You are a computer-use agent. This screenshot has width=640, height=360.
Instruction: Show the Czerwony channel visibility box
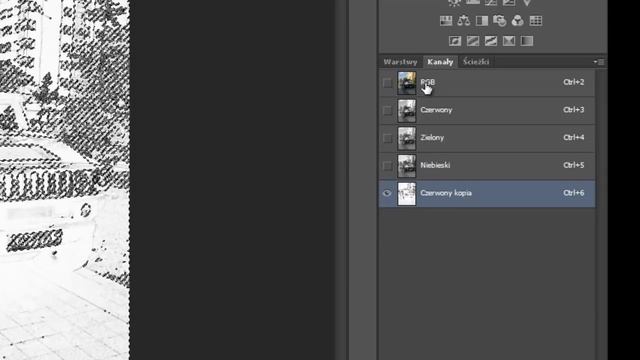387,111
